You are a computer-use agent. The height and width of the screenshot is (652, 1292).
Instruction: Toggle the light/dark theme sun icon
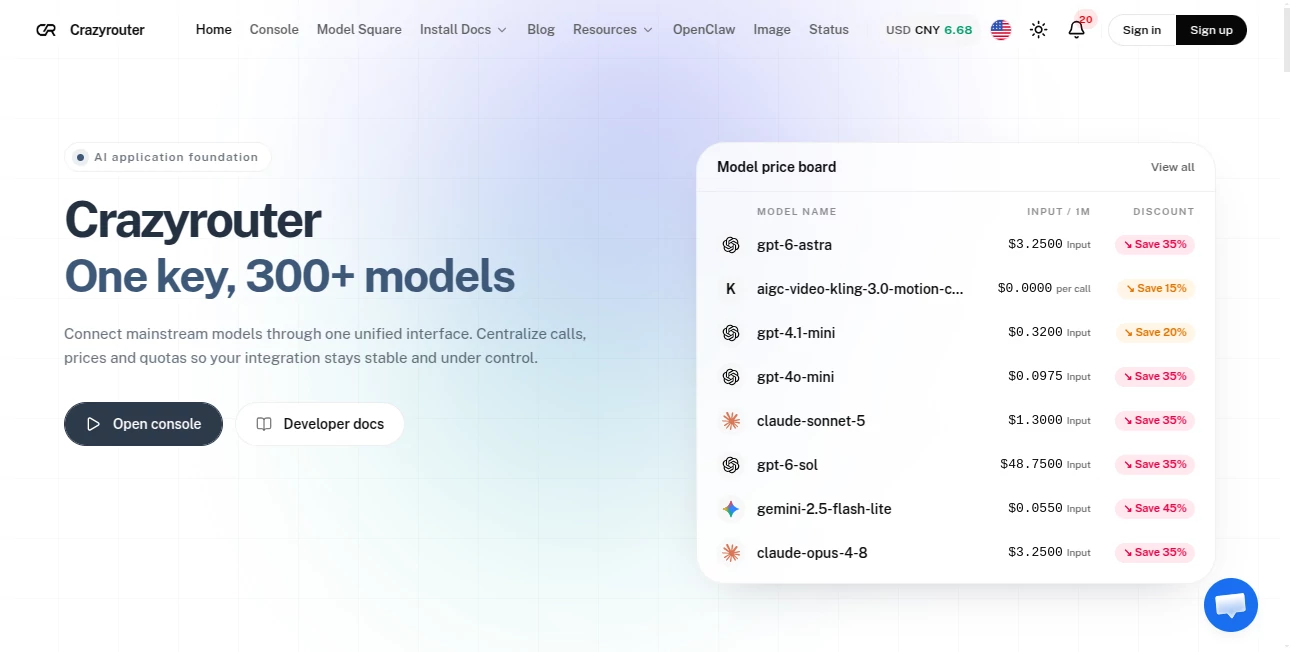click(x=1039, y=30)
